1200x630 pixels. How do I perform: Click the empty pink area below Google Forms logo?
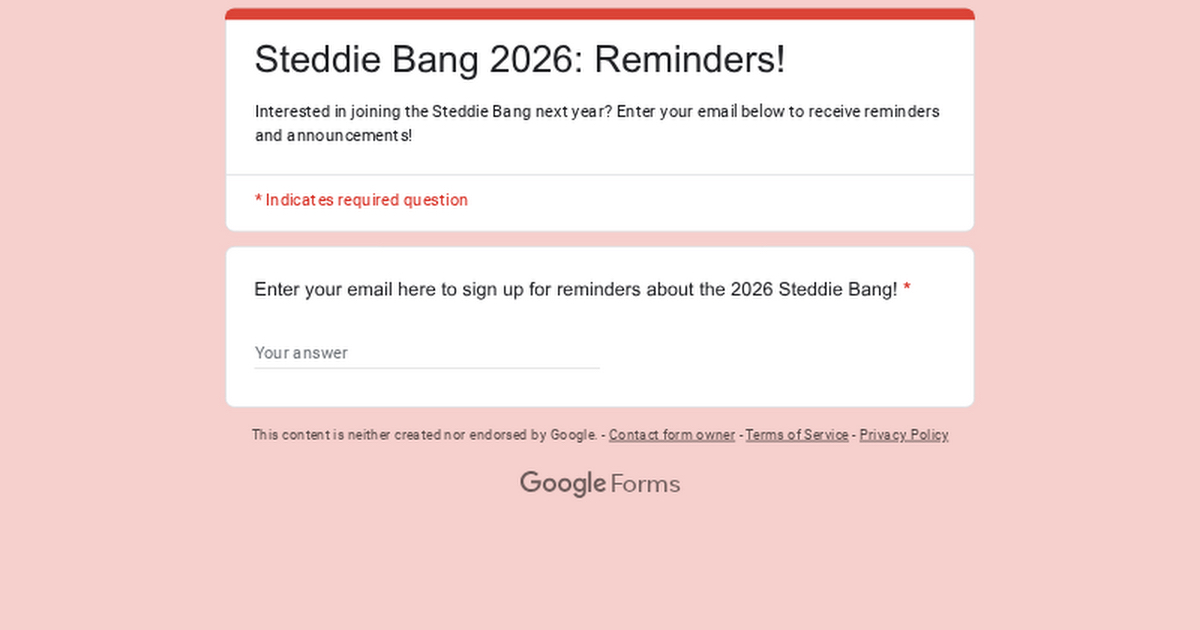click(x=600, y=570)
